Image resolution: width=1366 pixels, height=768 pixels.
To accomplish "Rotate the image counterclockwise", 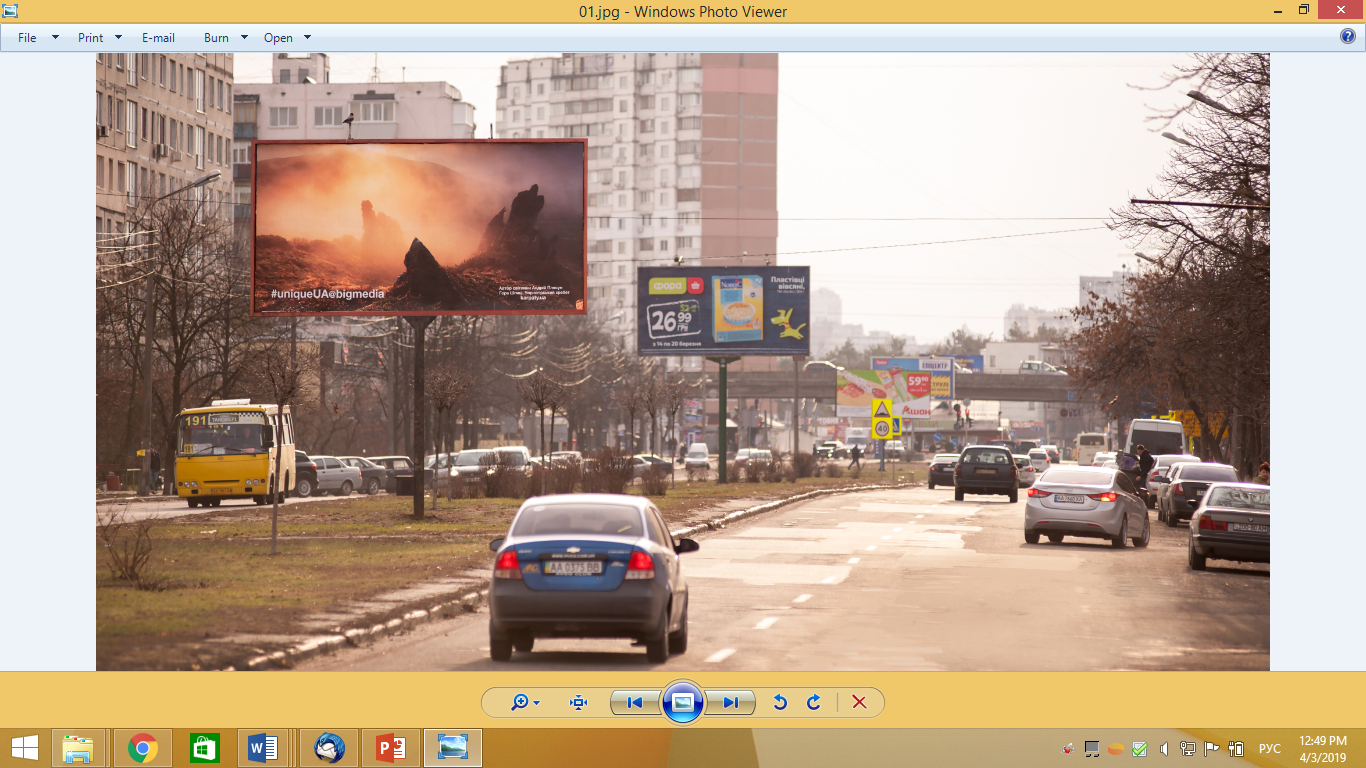I will tap(780, 702).
